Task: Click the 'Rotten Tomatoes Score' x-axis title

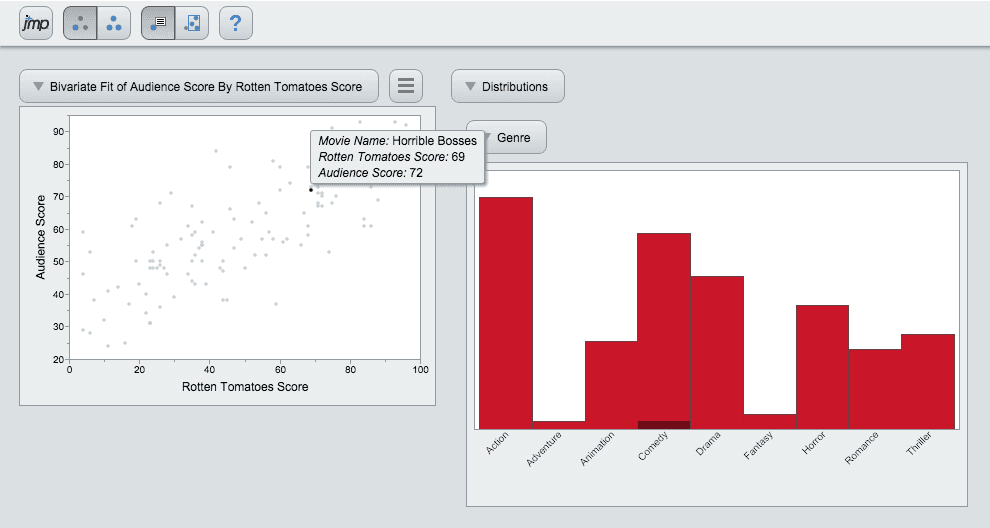Action: [245, 387]
